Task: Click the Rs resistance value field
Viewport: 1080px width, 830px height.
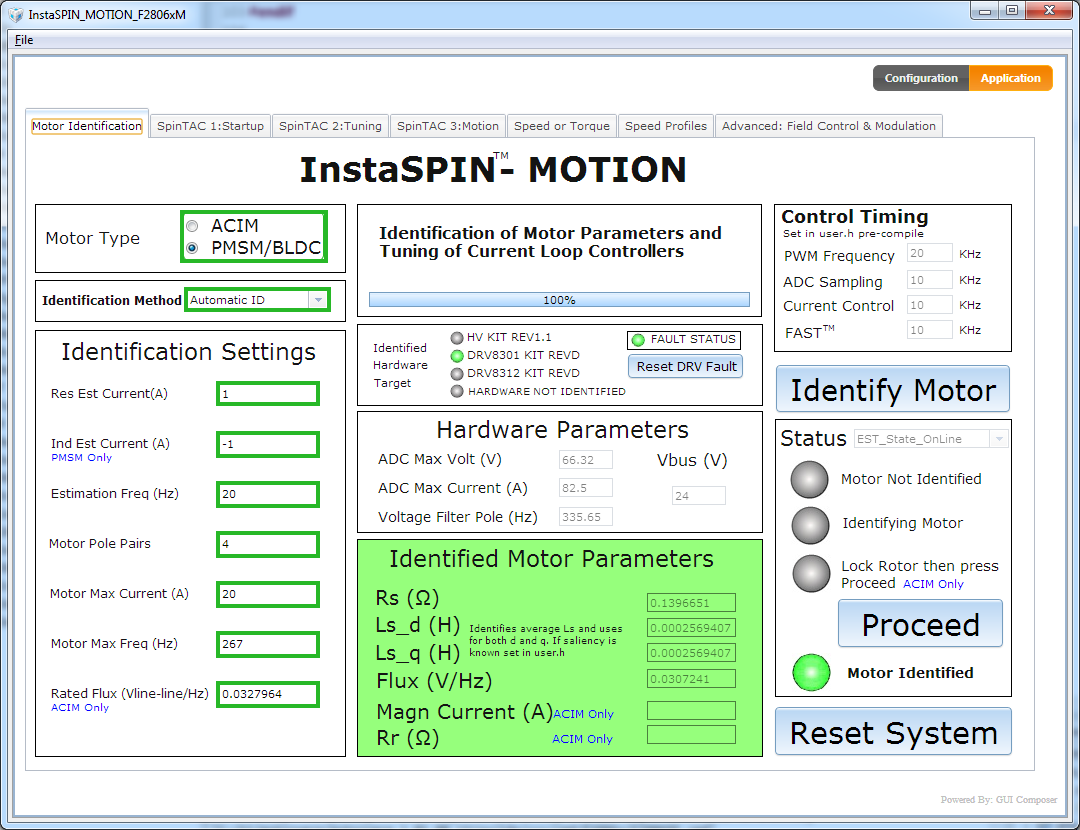Action: 692,603
